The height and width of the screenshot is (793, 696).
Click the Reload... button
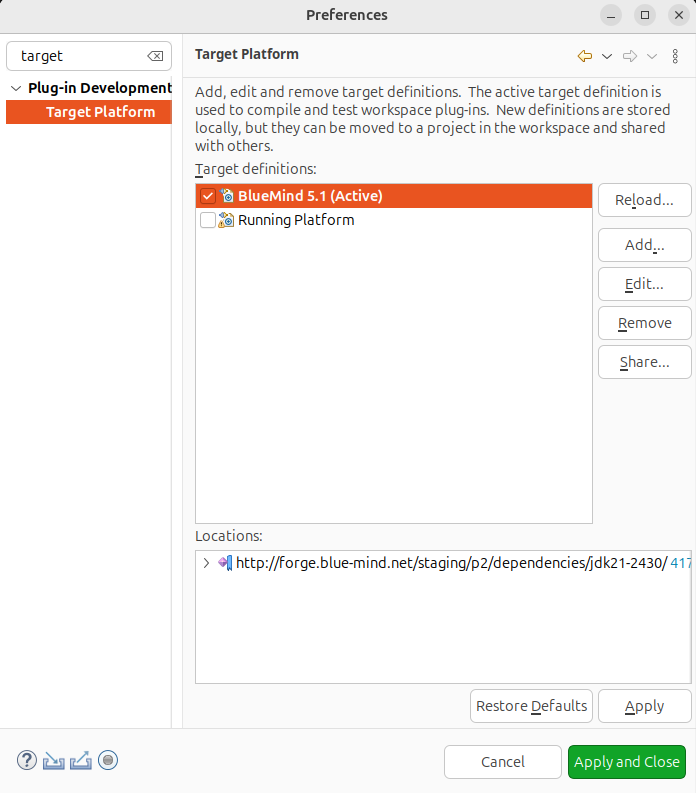pos(644,200)
